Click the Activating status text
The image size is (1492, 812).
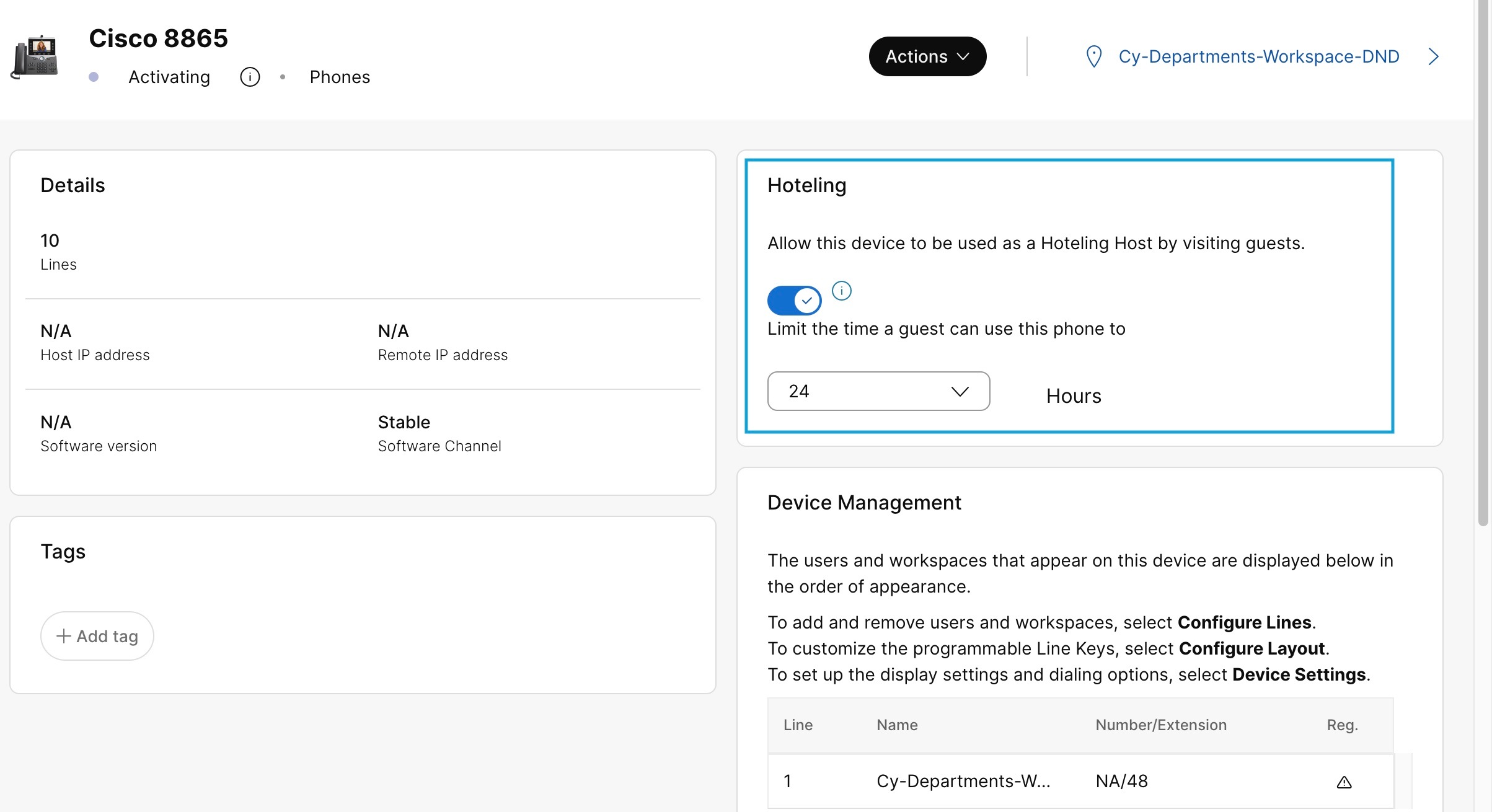tap(169, 77)
